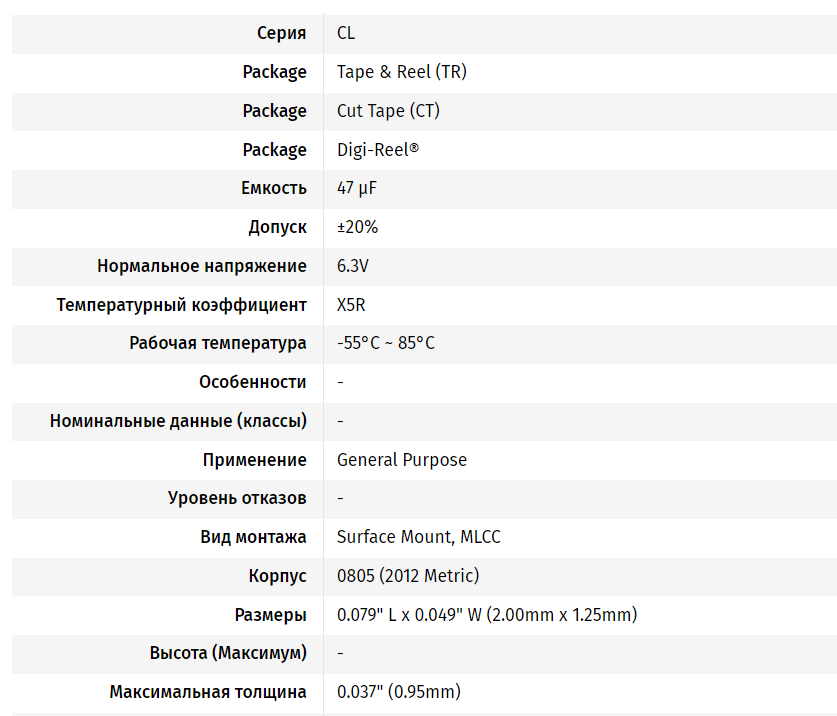Click the "Уровень отказов" label
The image size is (837, 716).
(237, 498)
